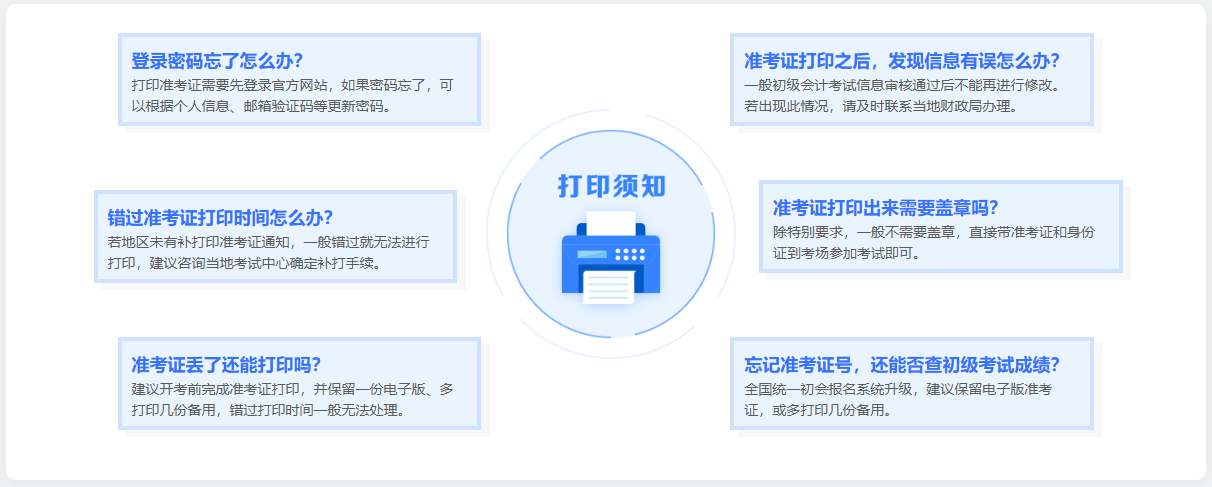Click line 证到考场参加考试即可。

[845, 253]
